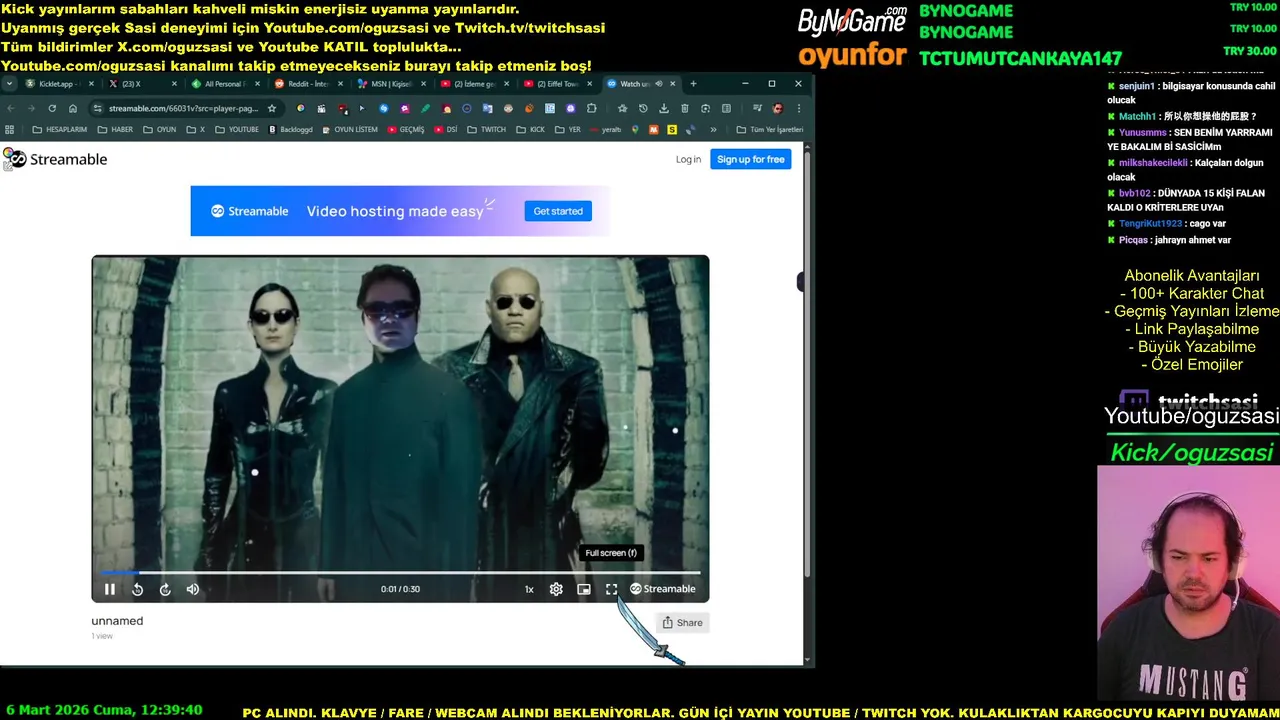Screen dimensions: 1280x720
Task: Click Sign up for free button
Action: (751, 159)
